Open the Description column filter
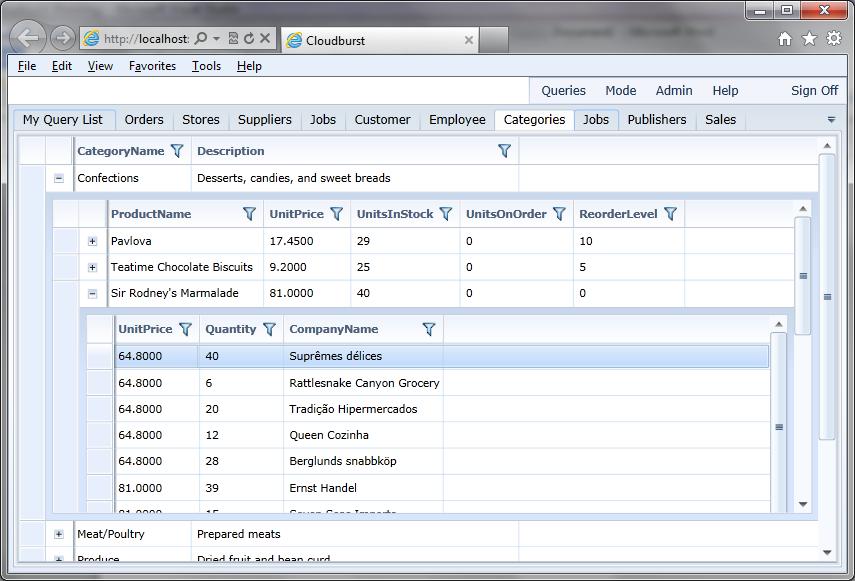The image size is (855, 581). coord(504,151)
